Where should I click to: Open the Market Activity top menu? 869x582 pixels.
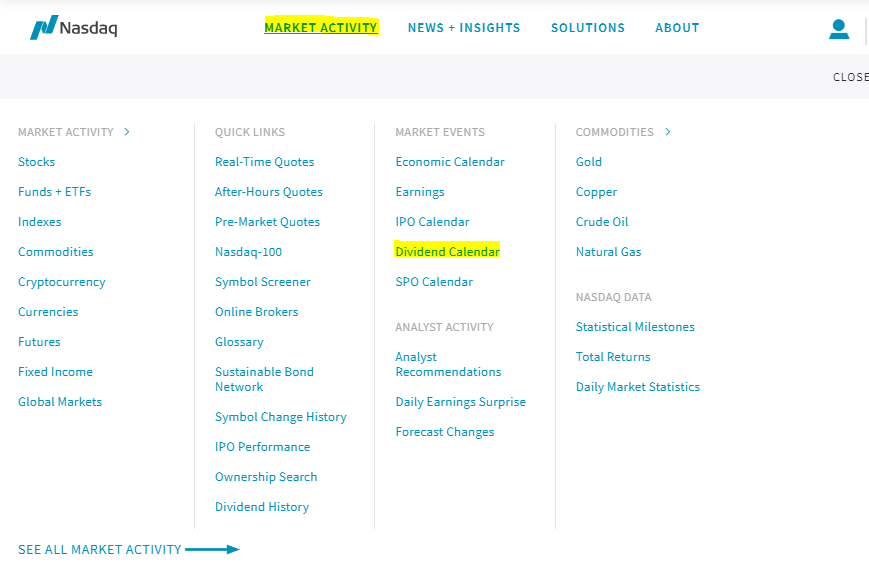(321, 27)
